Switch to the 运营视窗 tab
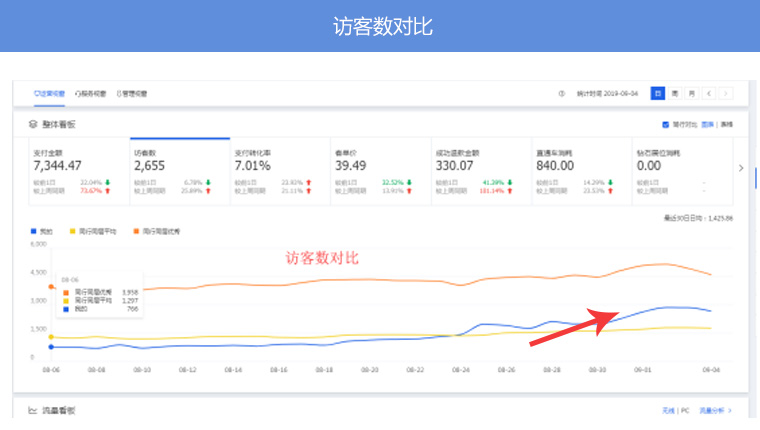Viewport: 760px width, 430px height. point(50,94)
